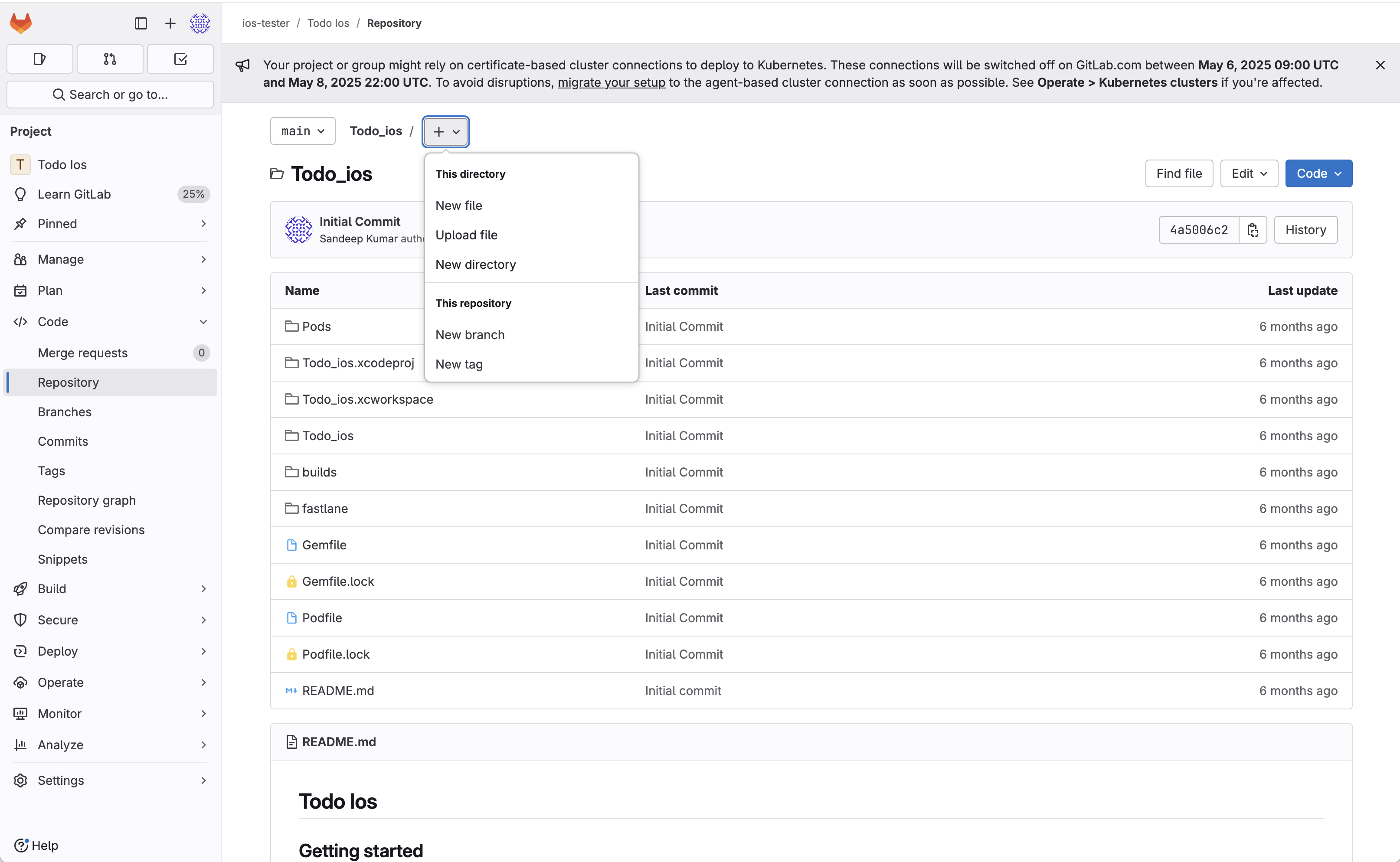Click the README.md document icon in preview header
1400x862 pixels.
[291, 742]
